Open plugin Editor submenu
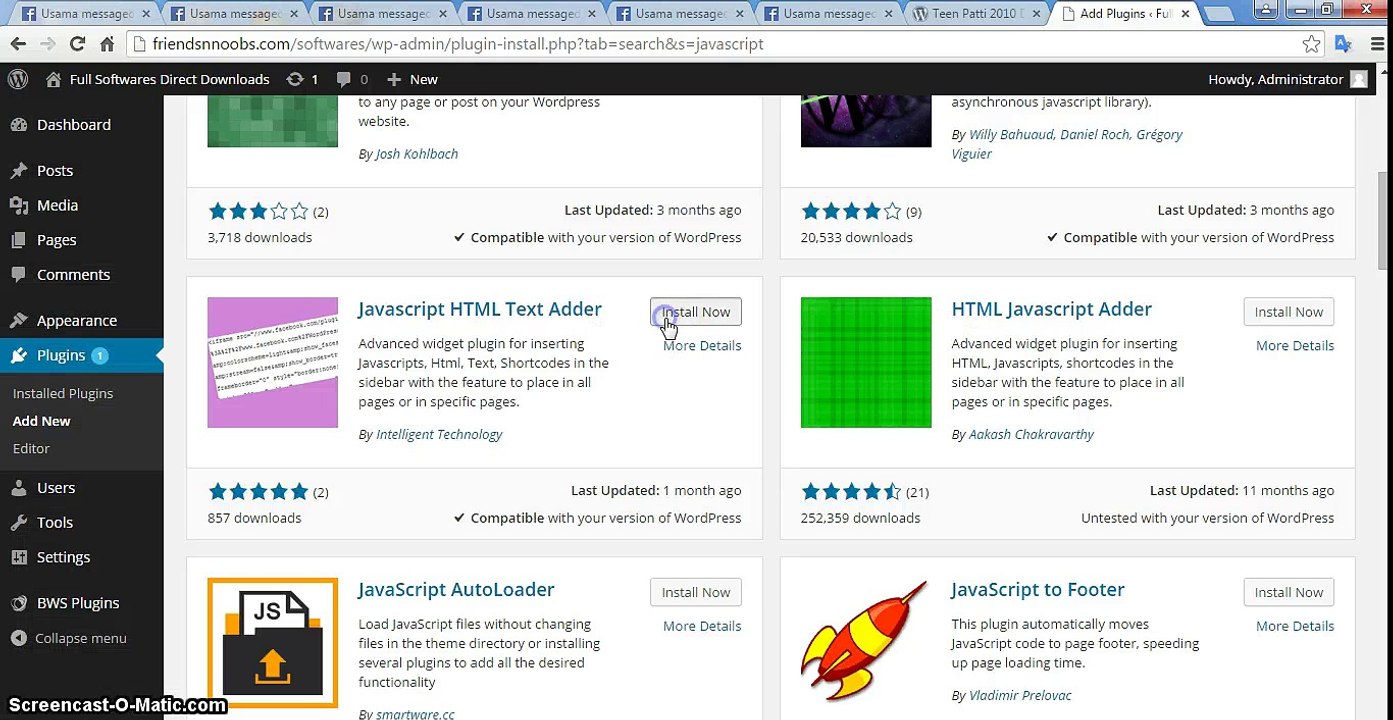 point(31,448)
